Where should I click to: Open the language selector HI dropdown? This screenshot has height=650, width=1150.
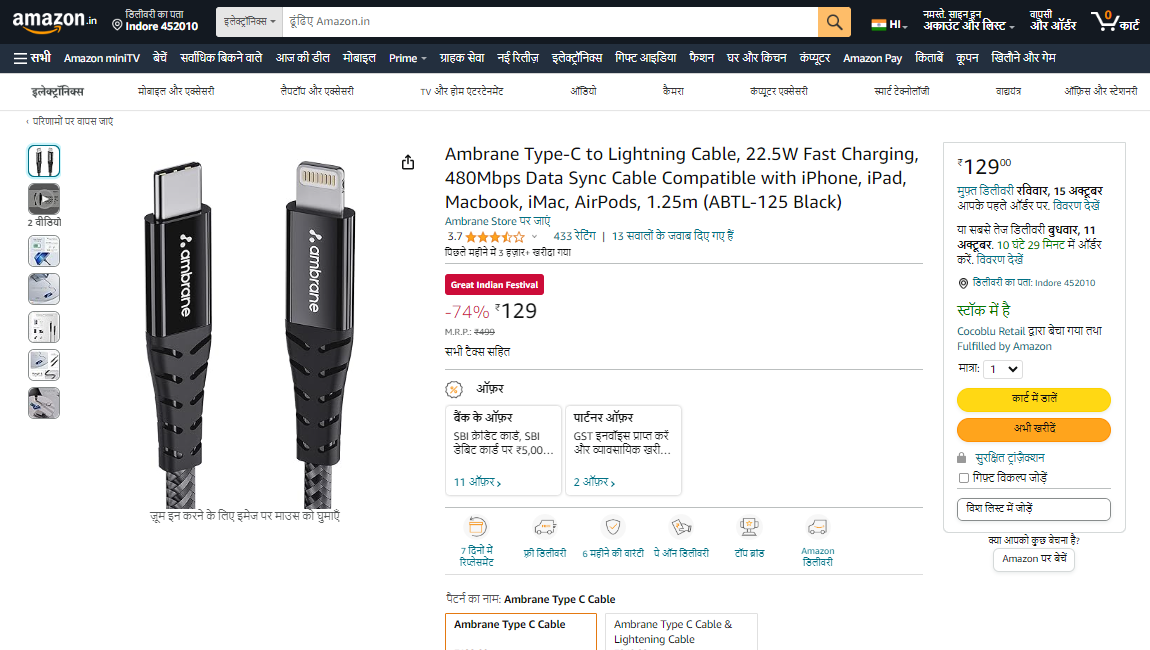coord(890,24)
